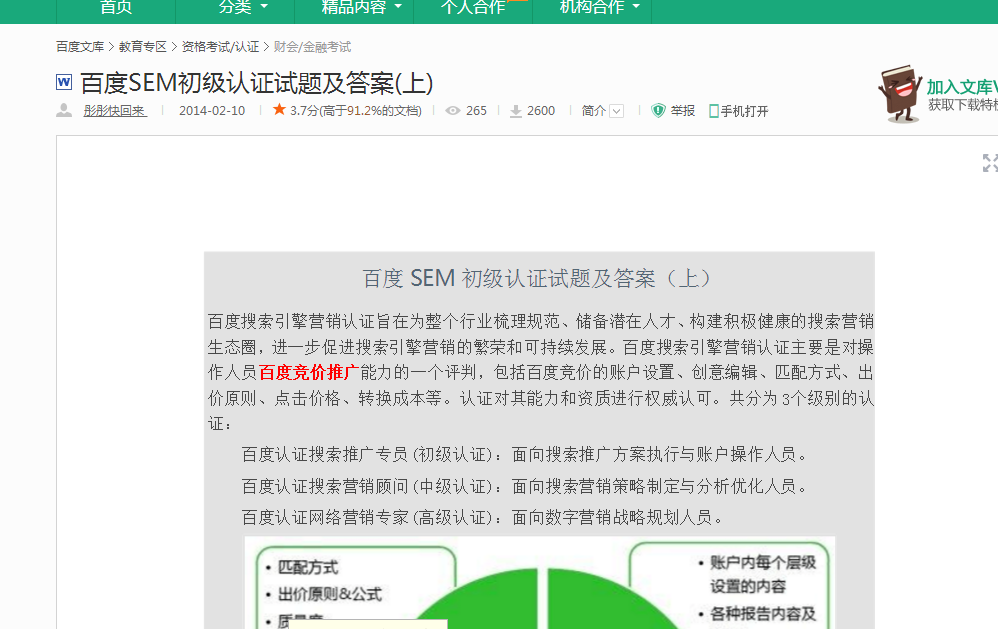The height and width of the screenshot is (629, 998).
Task: Expand the 分类 dropdown menu
Action: (x=242, y=8)
